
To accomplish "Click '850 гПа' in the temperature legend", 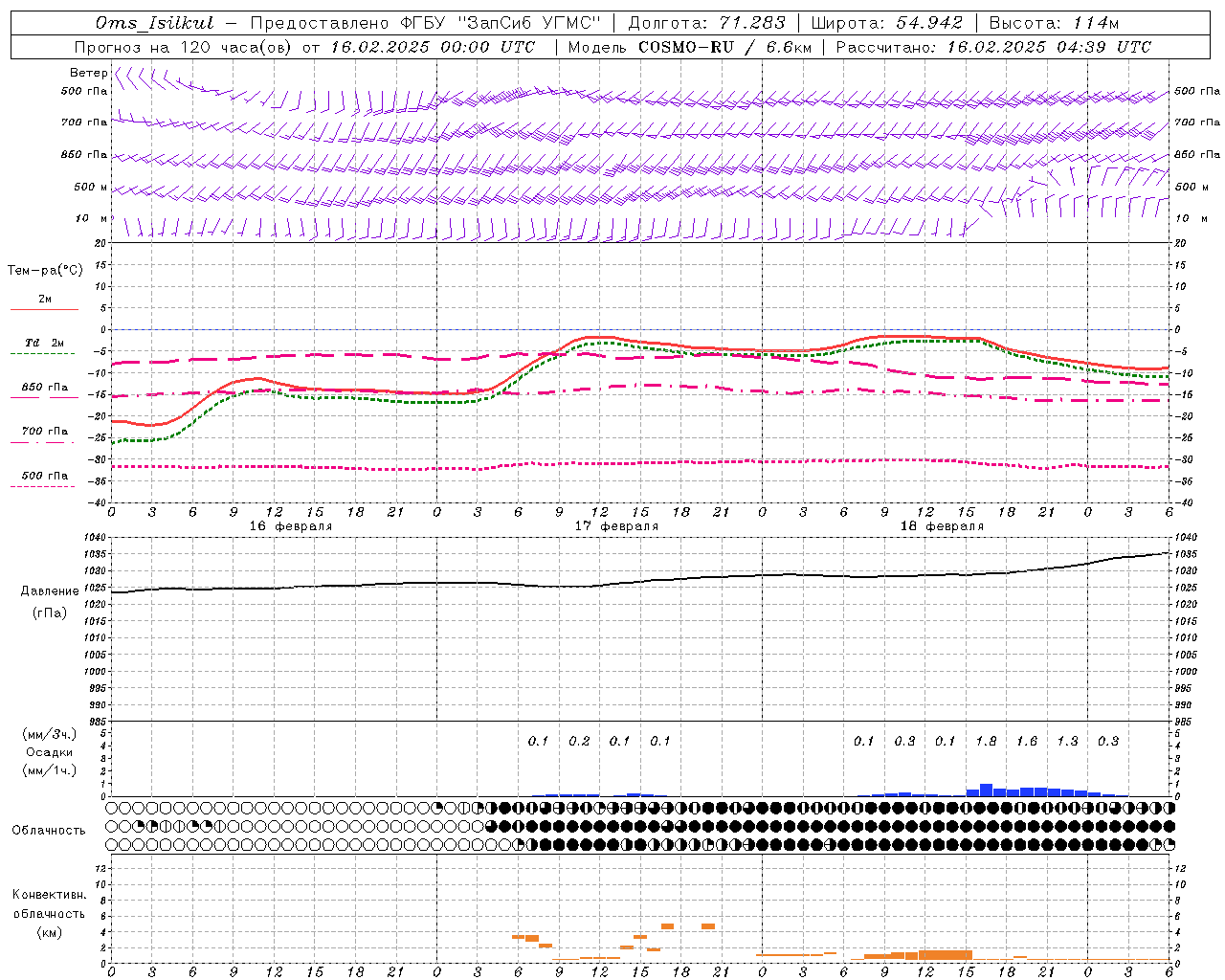I will pos(44,388).
